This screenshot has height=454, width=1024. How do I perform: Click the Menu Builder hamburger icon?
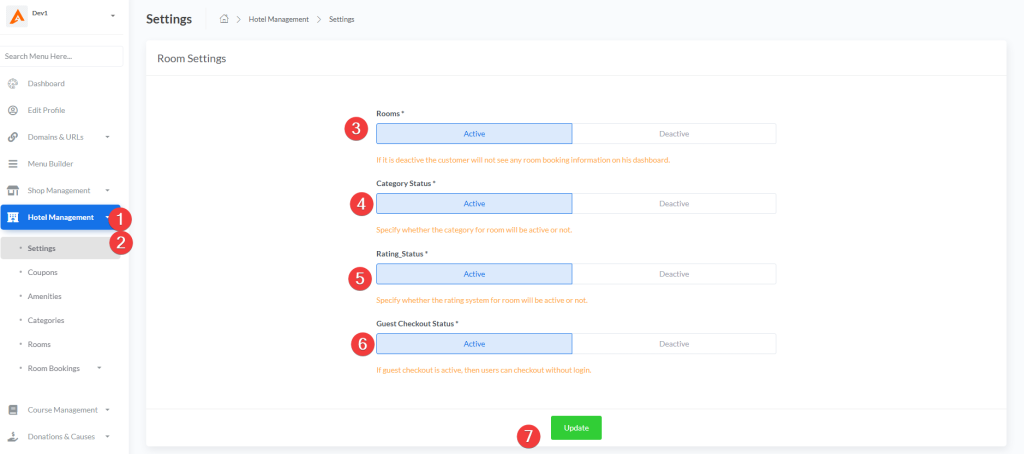tap(13, 164)
